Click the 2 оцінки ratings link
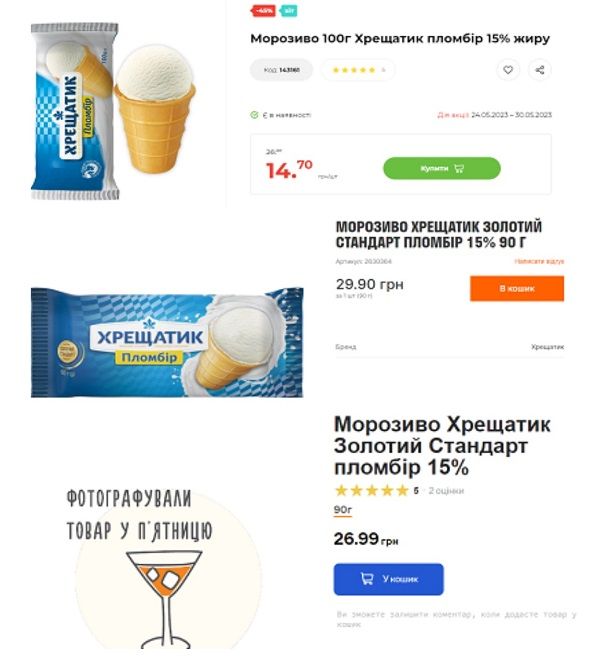This screenshot has width=600, height=660. pyautogui.click(x=446, y=491)
